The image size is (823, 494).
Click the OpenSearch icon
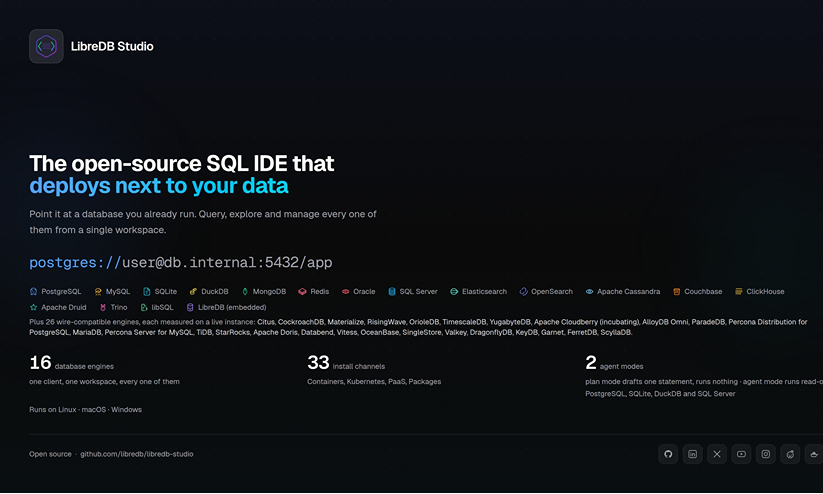(x=523, y=291)
